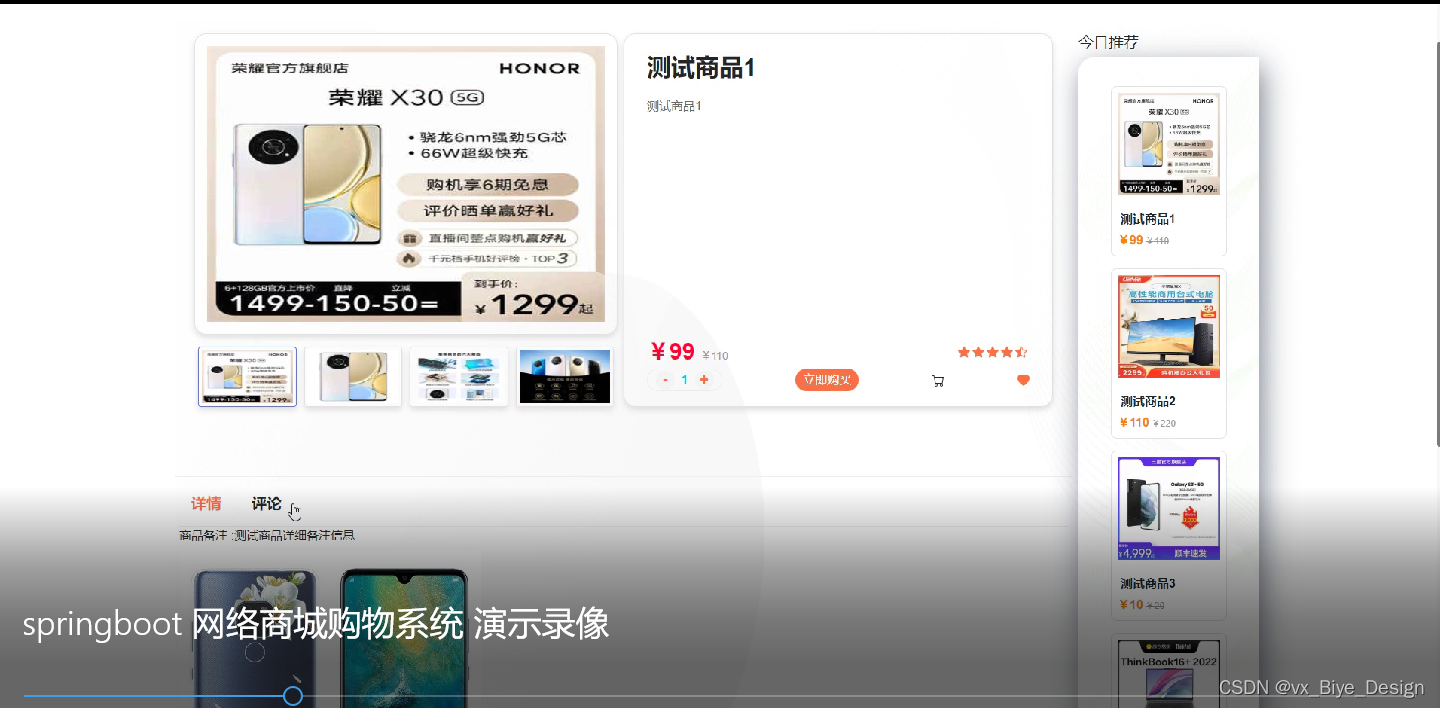The image size is (1440, 708).
Task: Click the quantity value 1 field
Action: click(685, 380)
